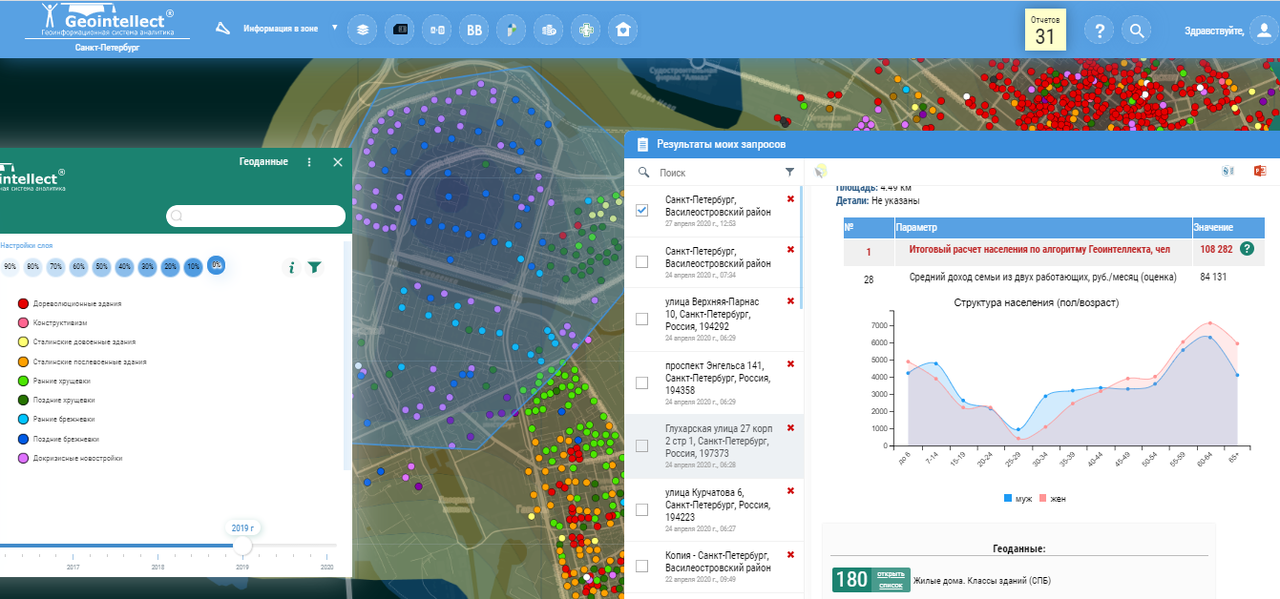Export results to PowerPoint icon

pyautogui.click(x=1259, y=172)
